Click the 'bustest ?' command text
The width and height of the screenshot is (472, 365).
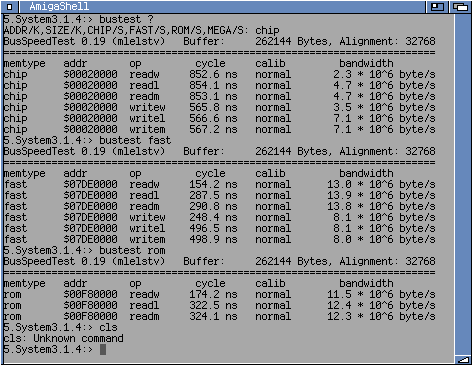126,19
